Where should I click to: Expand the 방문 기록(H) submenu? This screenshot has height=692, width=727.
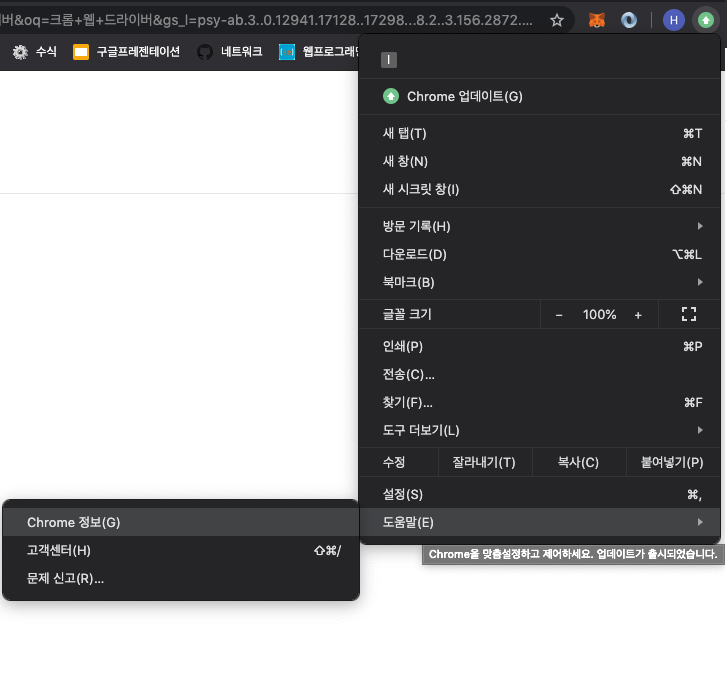coord(540,226)
